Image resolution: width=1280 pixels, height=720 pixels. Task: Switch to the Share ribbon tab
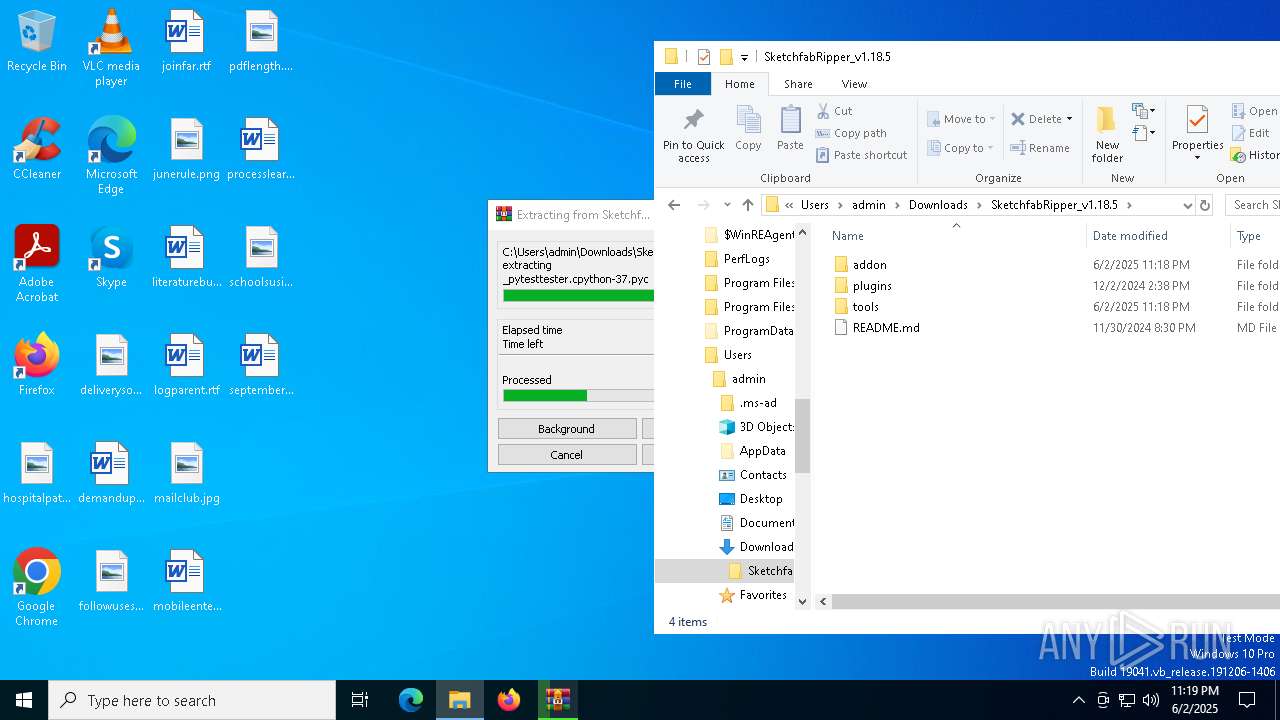coord(798,84)
